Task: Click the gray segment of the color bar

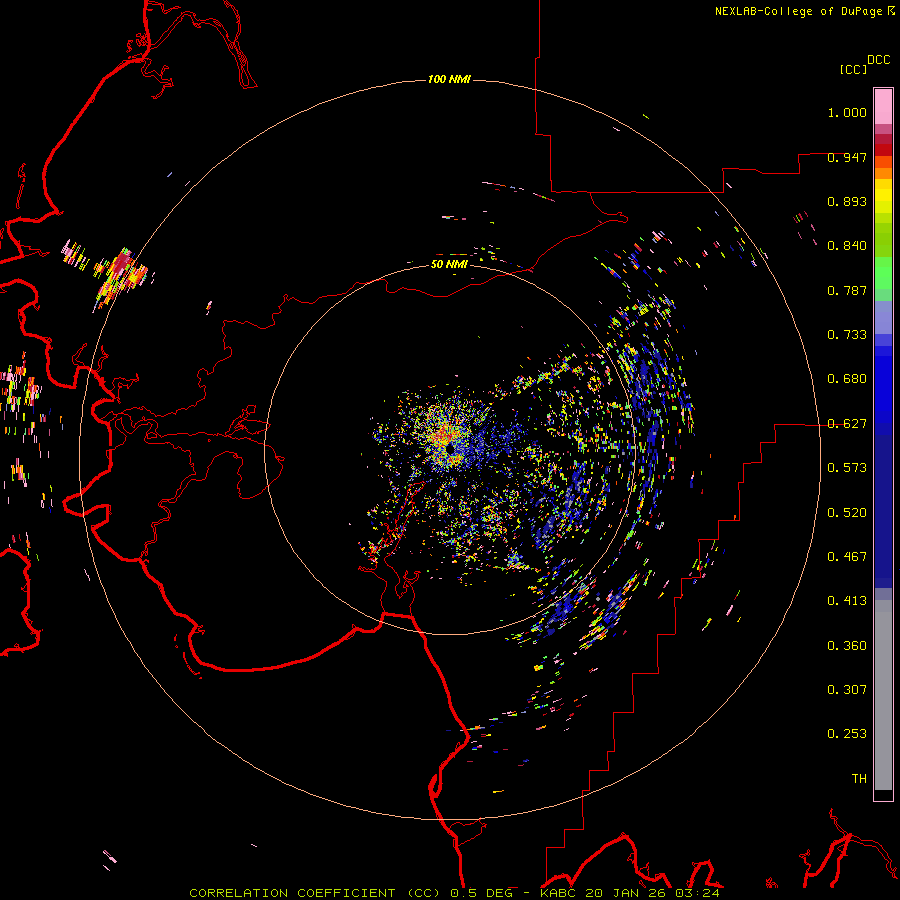Action: (883, 695)
